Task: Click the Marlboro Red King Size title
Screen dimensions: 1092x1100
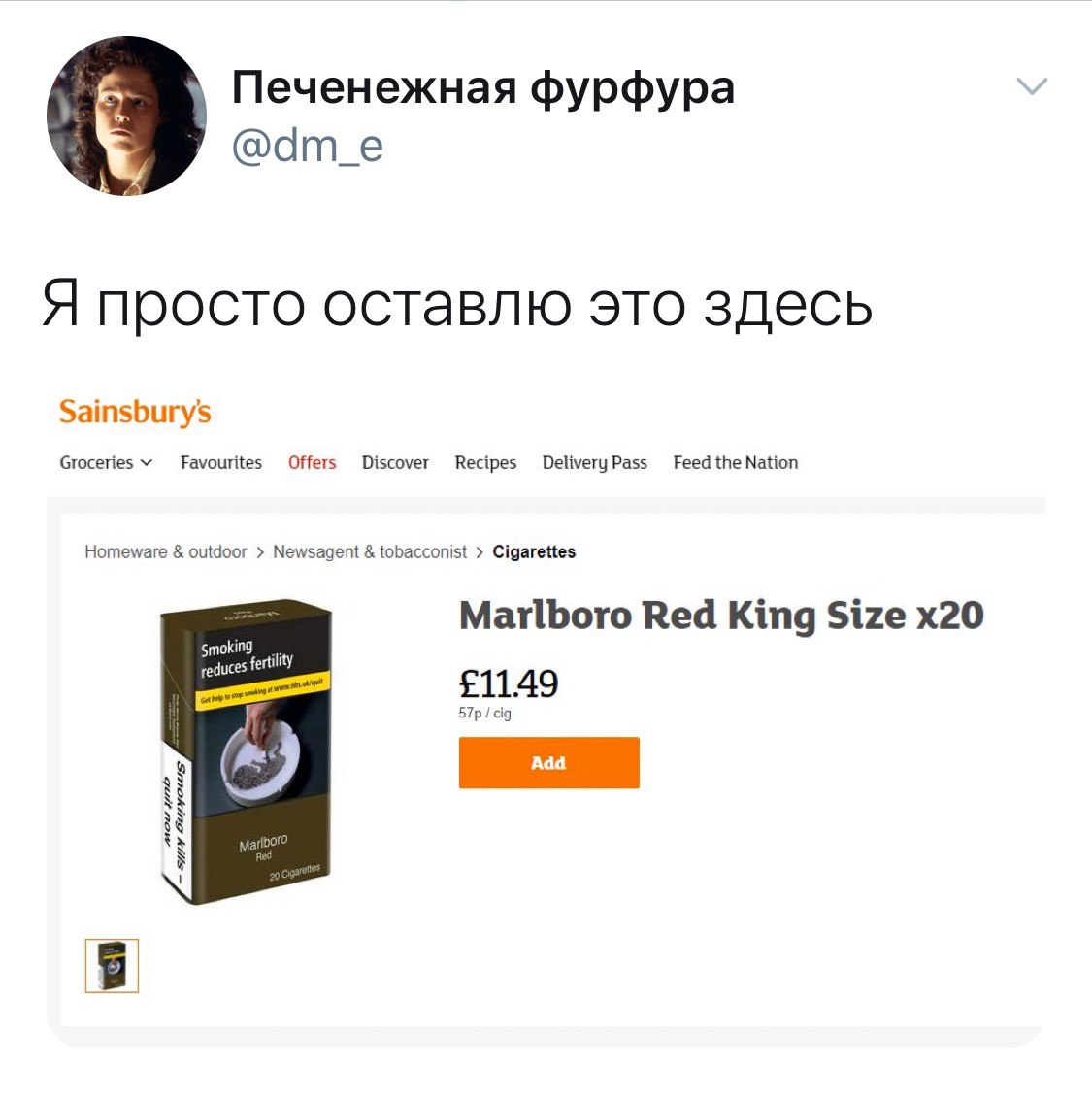Action: click(x=721, y=616)
